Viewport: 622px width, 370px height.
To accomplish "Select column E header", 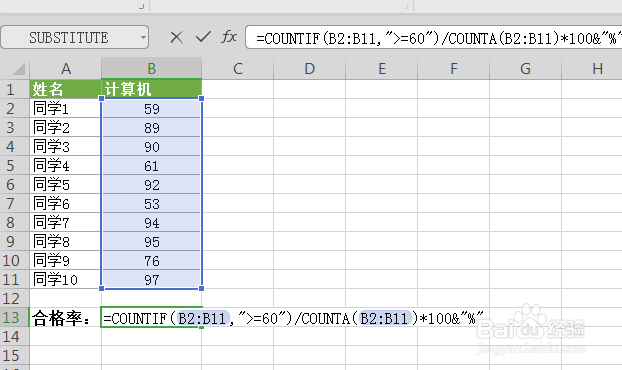I will tap(382, 69).
